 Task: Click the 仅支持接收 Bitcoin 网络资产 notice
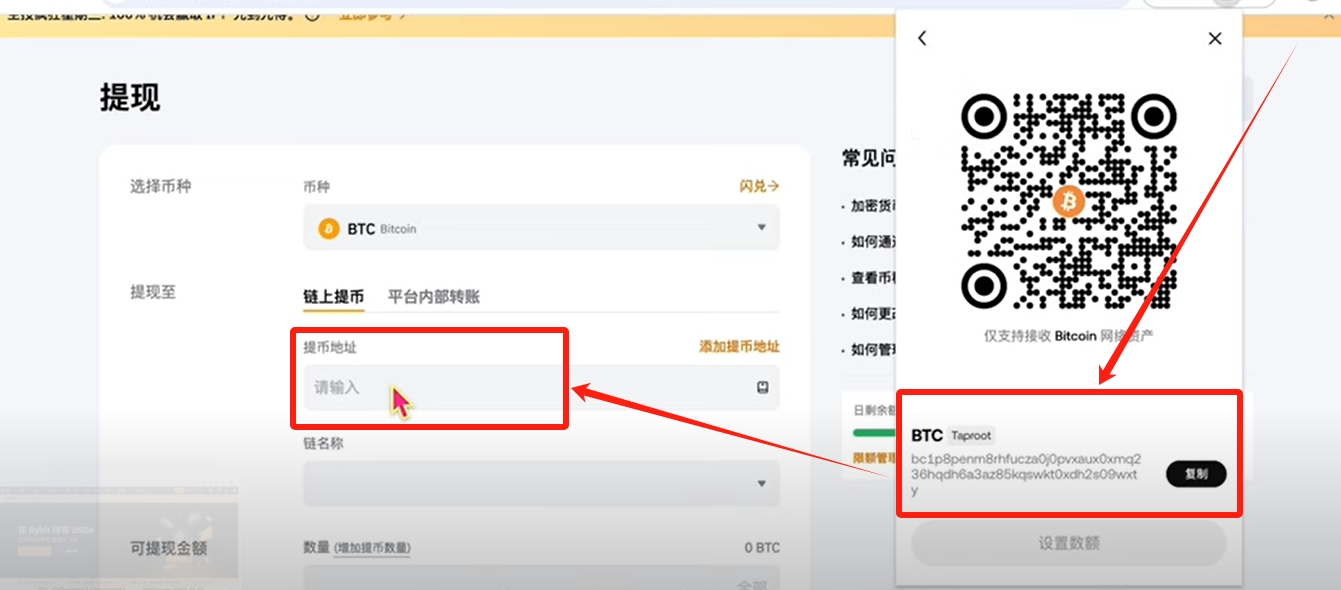1068,336
